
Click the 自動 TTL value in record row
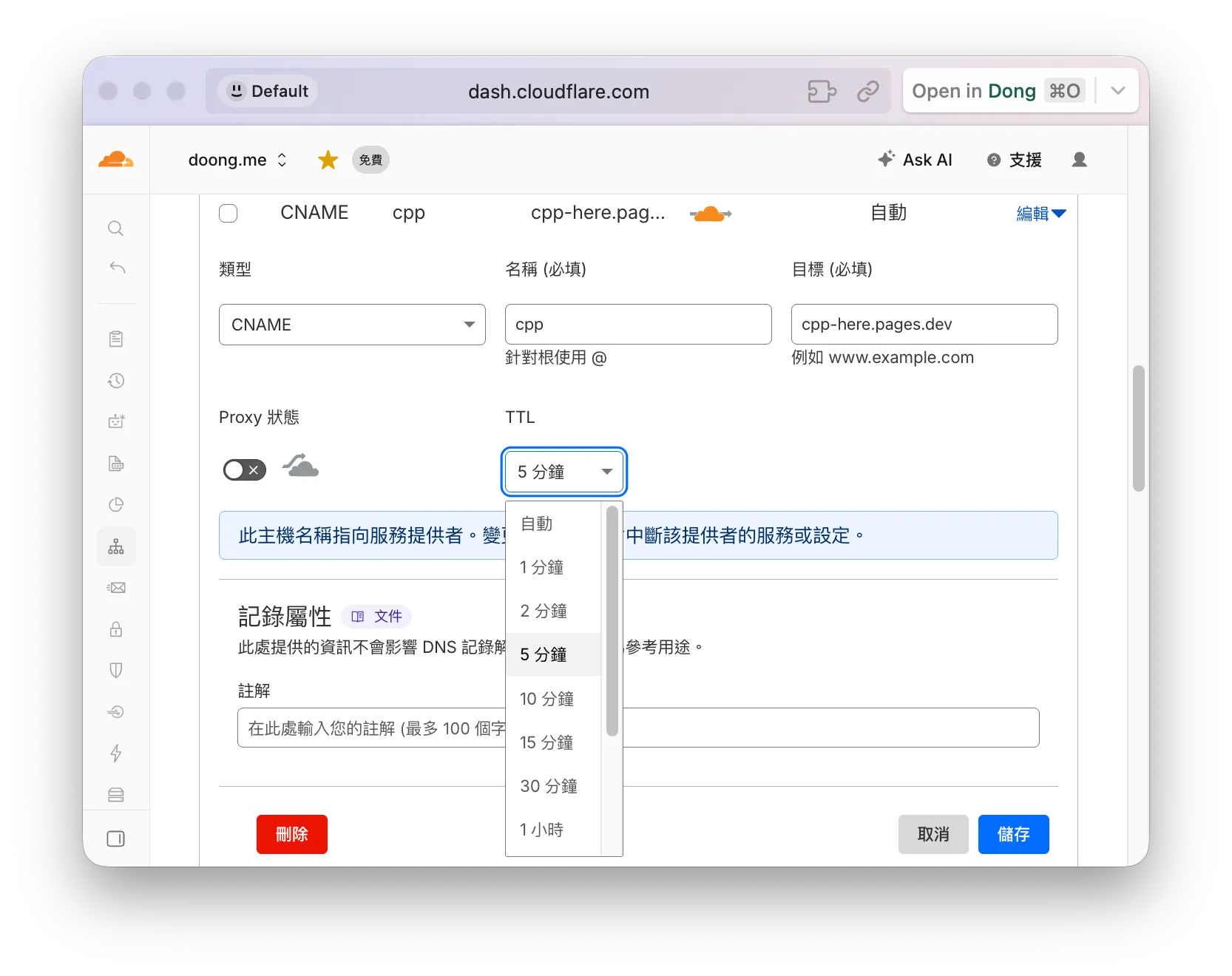coord(888,213)
